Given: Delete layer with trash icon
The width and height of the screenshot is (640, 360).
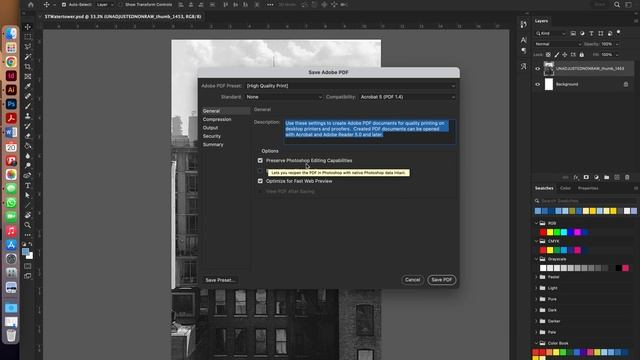Looking at the screenshot, I should [x=627, y=177].
